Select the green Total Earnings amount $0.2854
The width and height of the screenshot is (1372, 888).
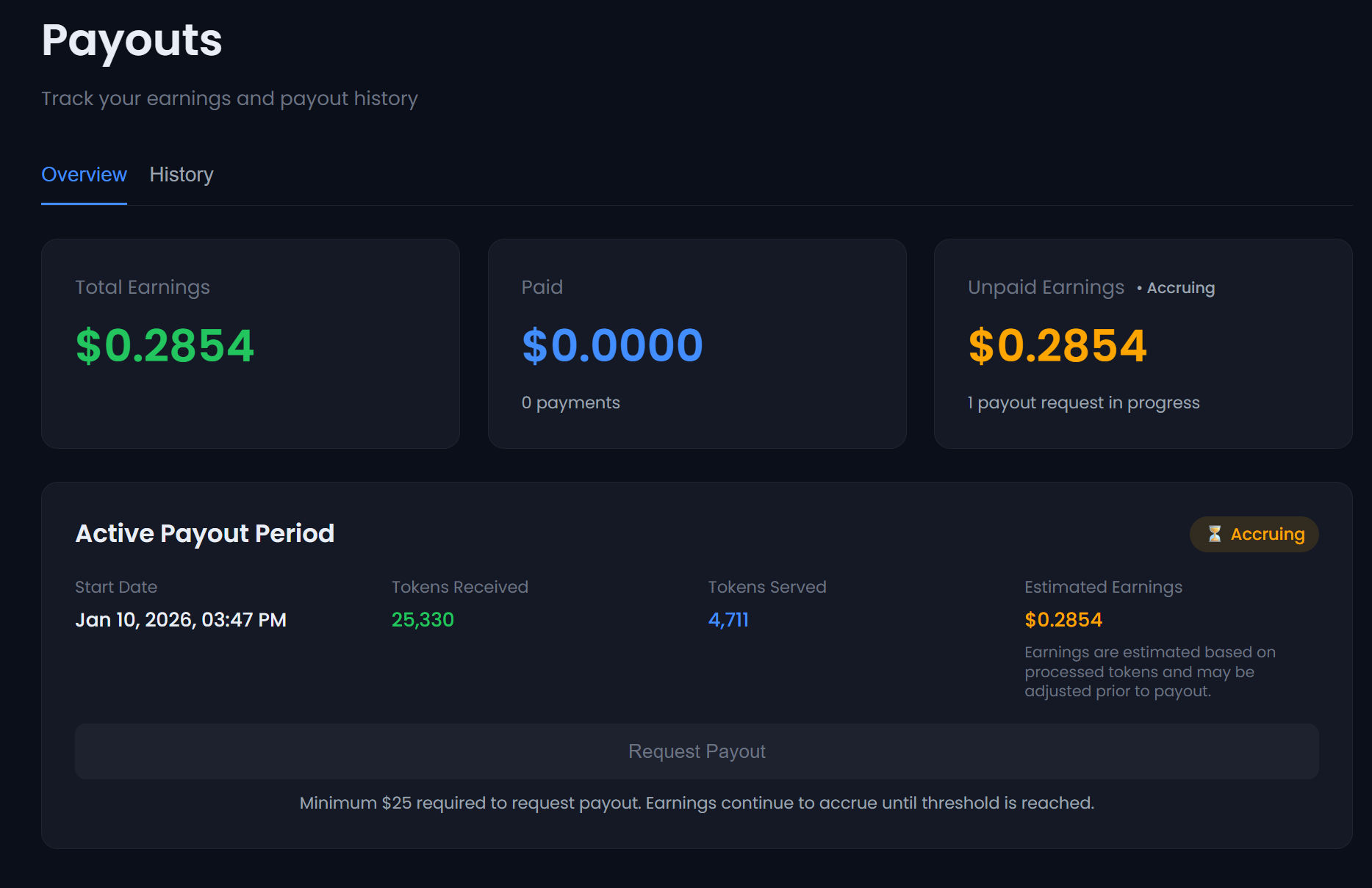[x=165, y=345]
